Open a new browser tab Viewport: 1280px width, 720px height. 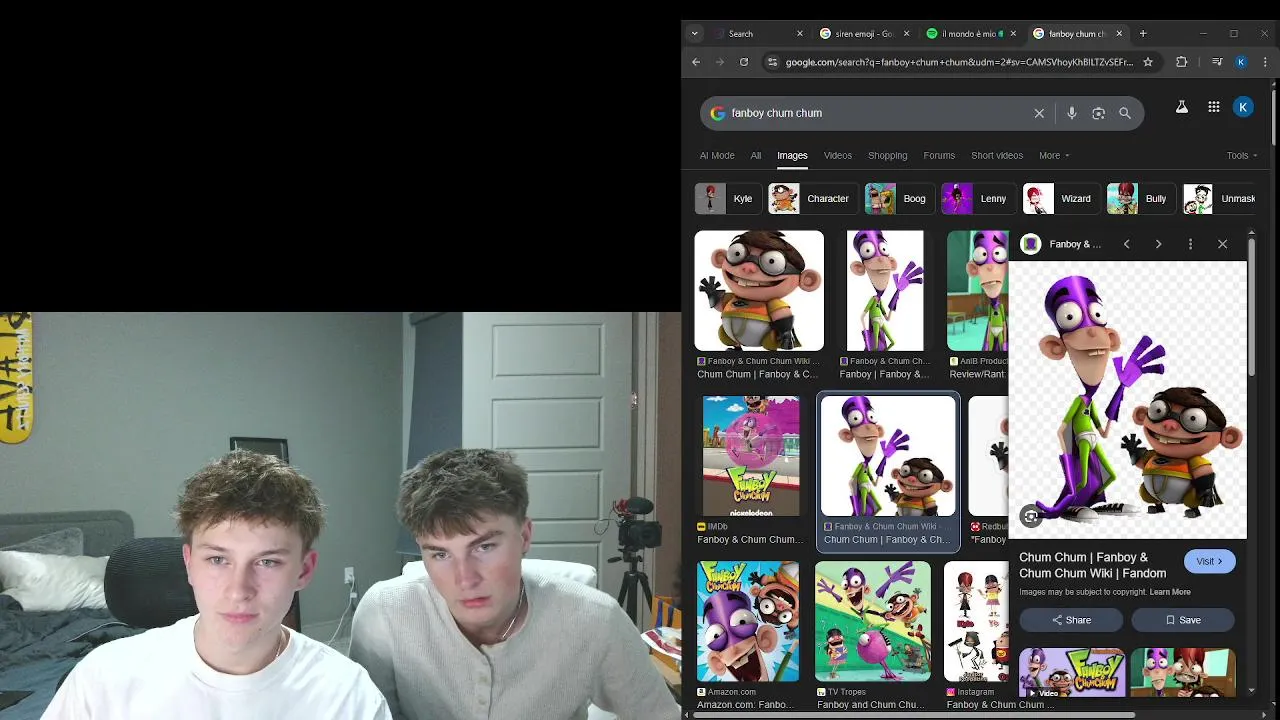click(x=1143, y=34)
